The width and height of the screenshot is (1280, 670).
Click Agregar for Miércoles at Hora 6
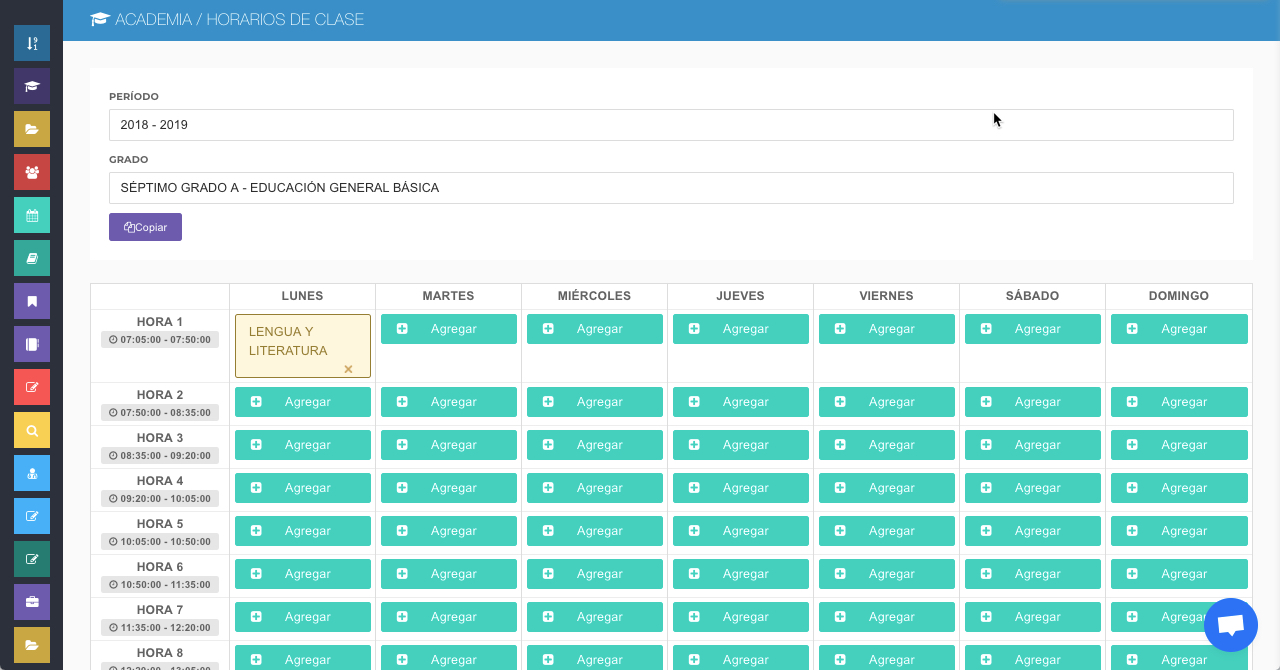tap(594, 574)
